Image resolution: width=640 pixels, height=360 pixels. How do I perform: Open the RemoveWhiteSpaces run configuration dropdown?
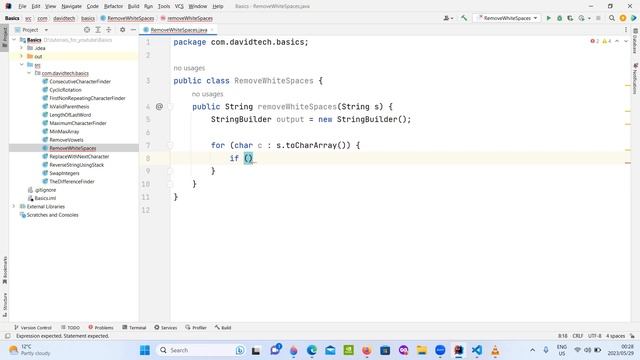tap(506, 18)
